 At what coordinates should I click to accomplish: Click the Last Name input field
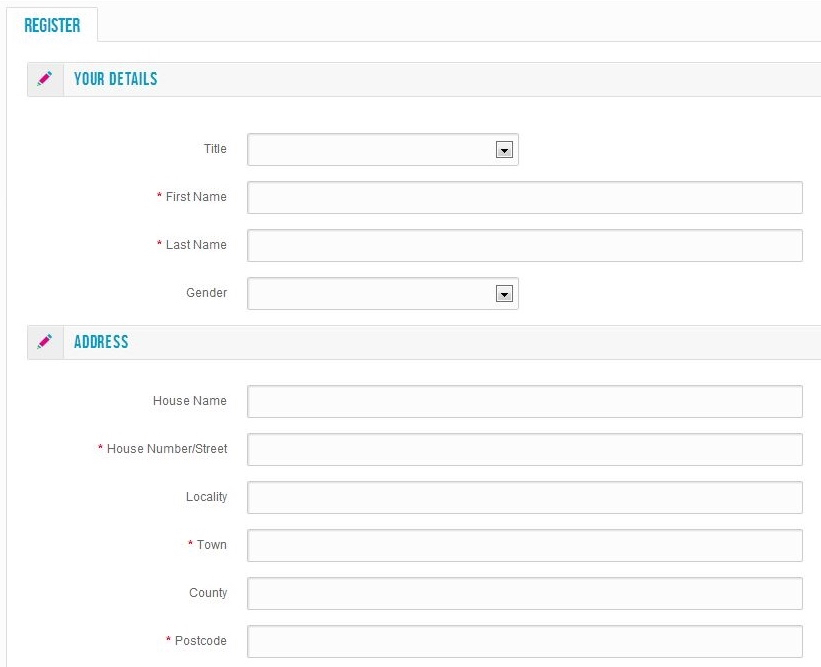pyautogui.click(x=525, y=246)
